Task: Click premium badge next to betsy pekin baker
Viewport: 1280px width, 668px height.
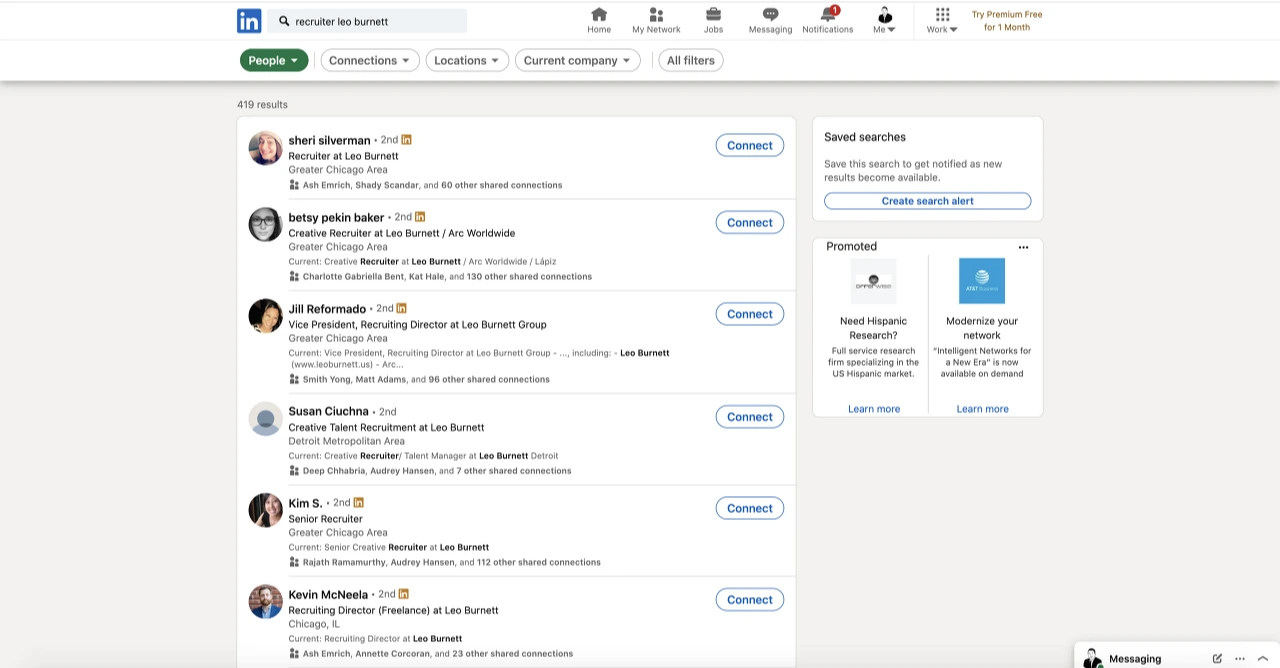Action: [x=420, y=217]
